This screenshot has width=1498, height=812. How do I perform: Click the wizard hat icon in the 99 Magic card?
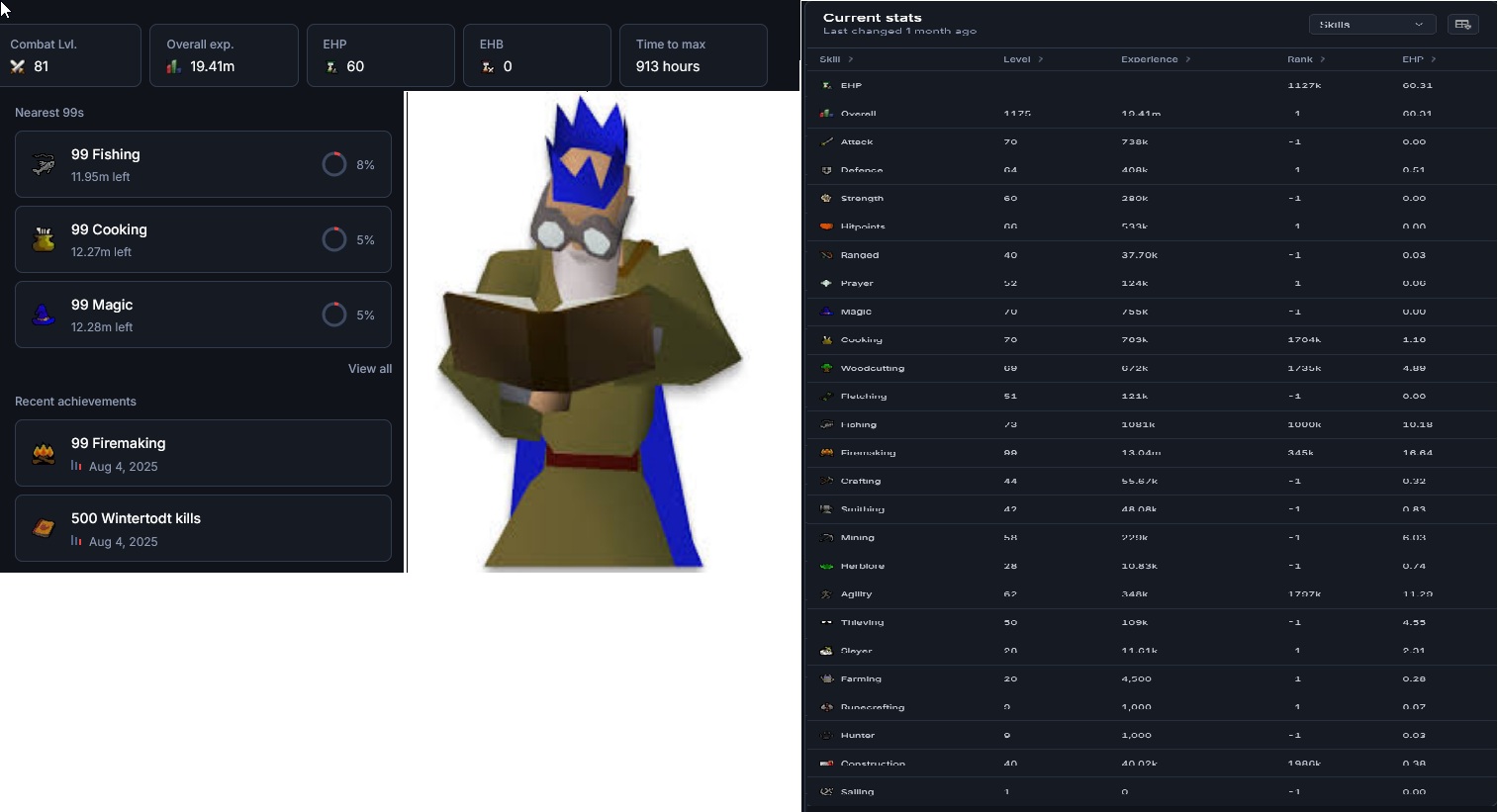tap(44, 315)
